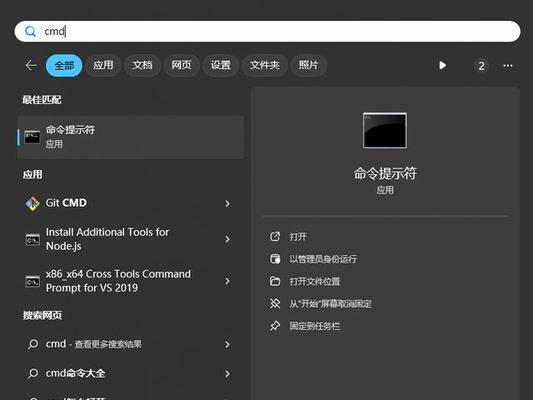Click the search magnifier icon in search box
Image resolution: width=533 pixels, height=400 pixels.
[30, 32]
